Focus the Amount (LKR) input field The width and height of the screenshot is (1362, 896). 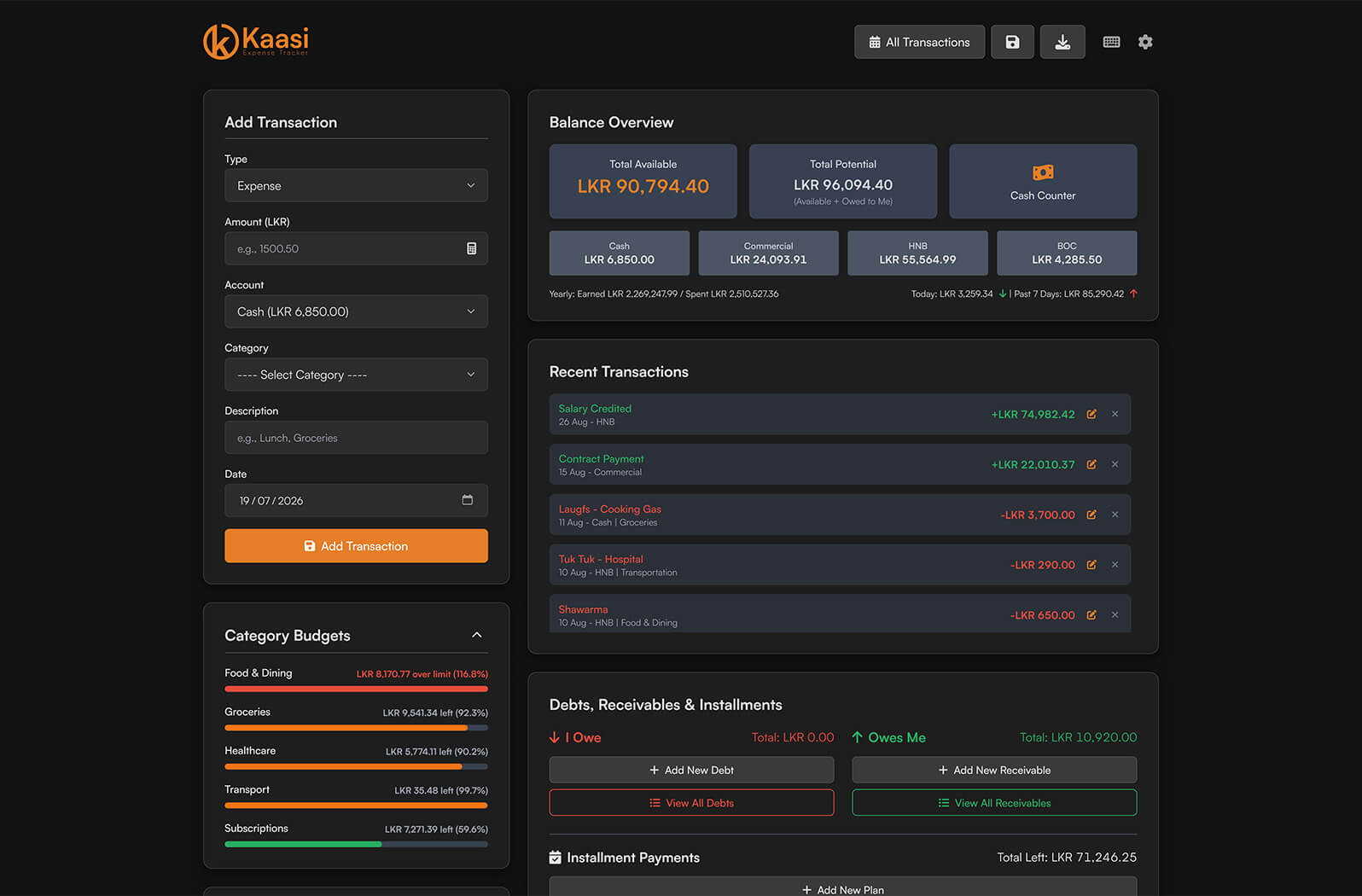pyautogui.click(x=356, y=248)
